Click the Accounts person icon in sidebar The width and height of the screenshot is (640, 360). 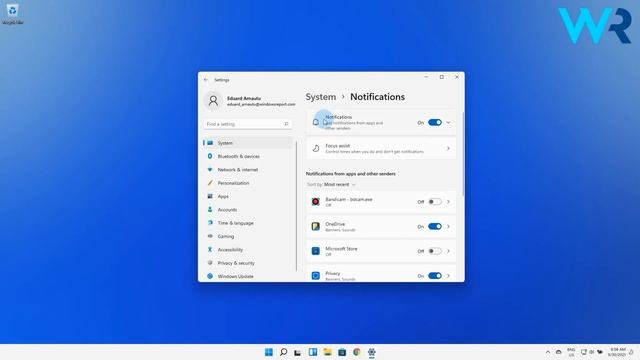click(x=210, y=209)
